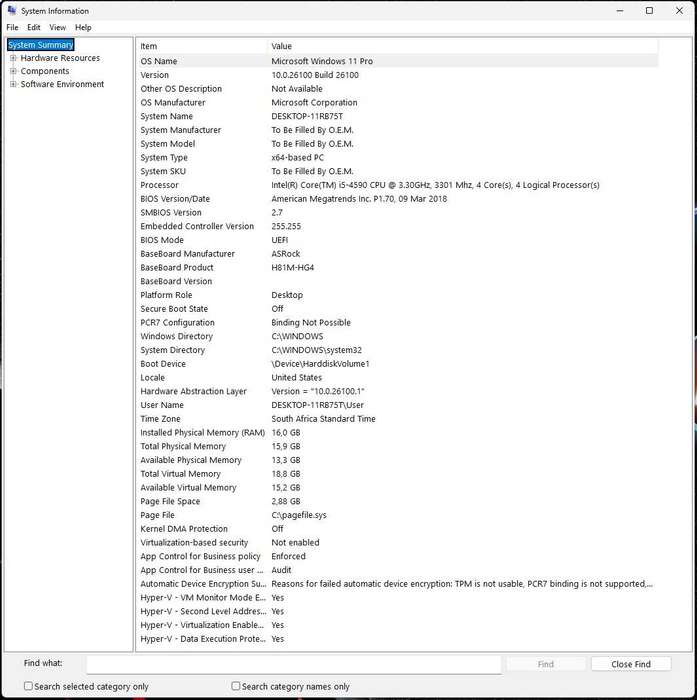Image resolution: width=697 pixels, height=700 pixels.
Task: Click DESKTOP-11RB75T system name value
Action: [x=307, y=116]
